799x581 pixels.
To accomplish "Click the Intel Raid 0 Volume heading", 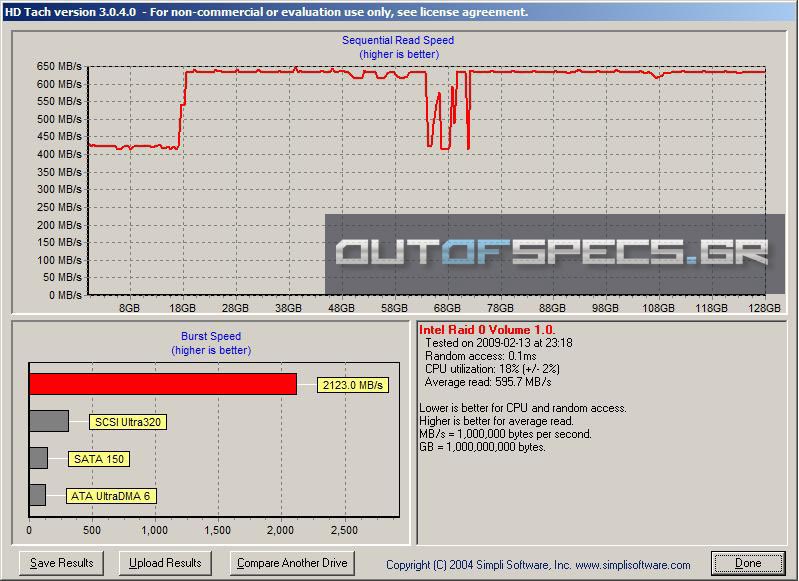I will point(487,330).
